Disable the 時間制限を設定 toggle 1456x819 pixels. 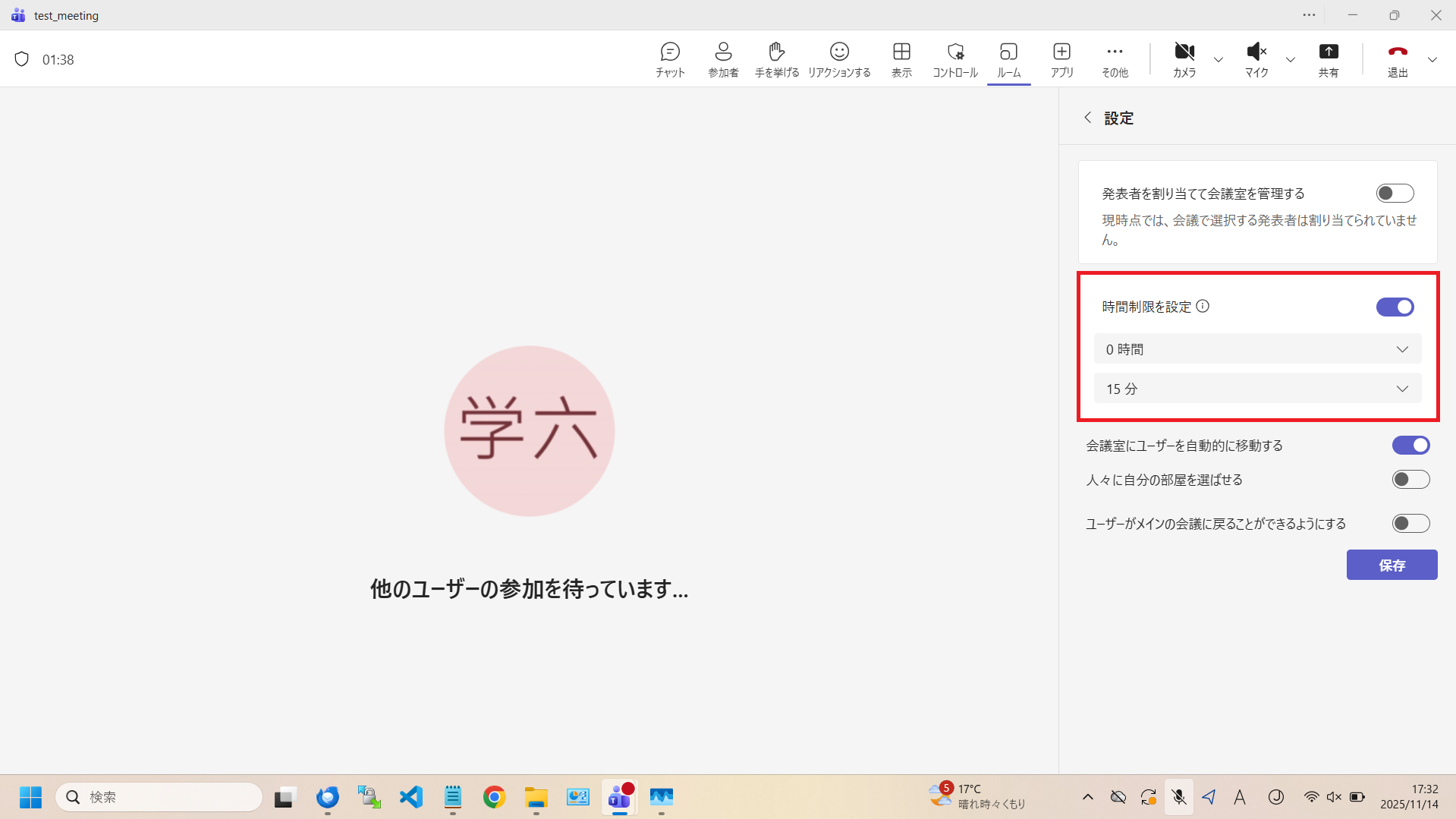(x=1395, y=307)
